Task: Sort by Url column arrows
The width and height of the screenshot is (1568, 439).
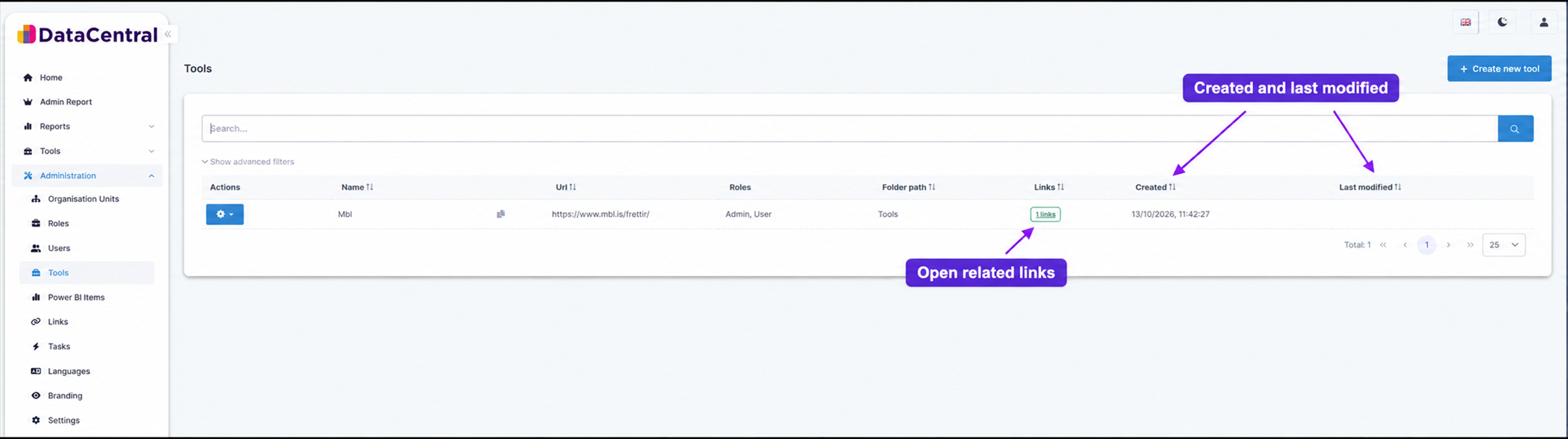Action: (x=572, y=187)
